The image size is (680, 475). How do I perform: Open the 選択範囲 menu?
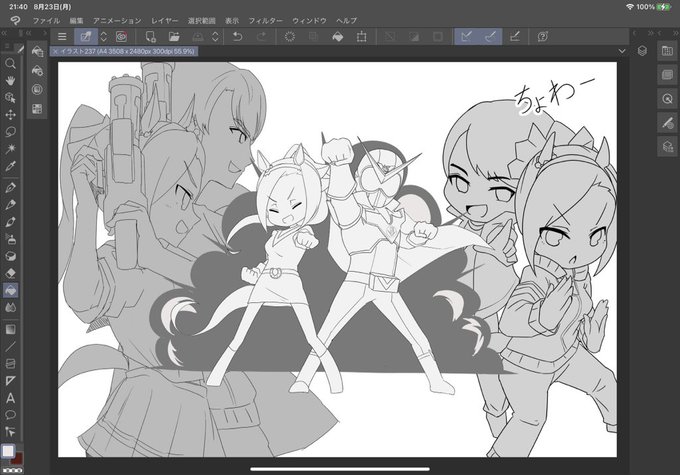pyautogui.click(x=202, y=20)
